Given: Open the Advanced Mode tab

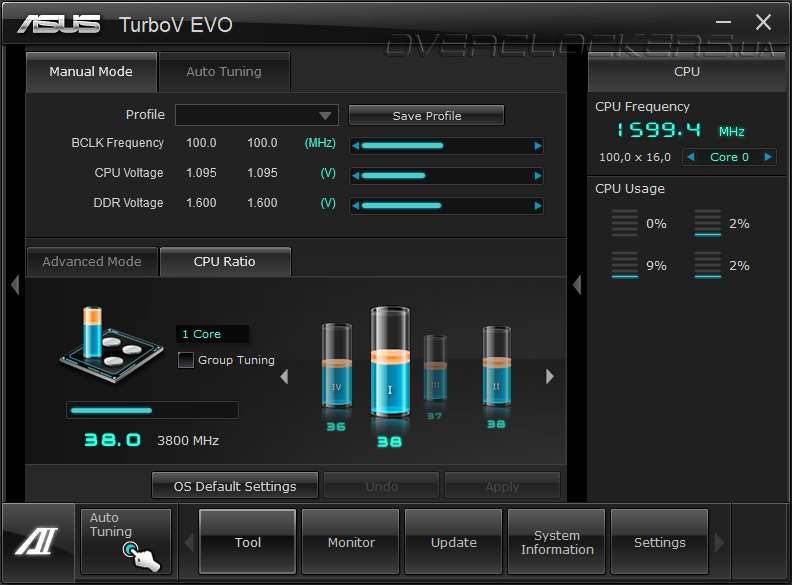Looking at the screenshot, I should click(92, 262).
